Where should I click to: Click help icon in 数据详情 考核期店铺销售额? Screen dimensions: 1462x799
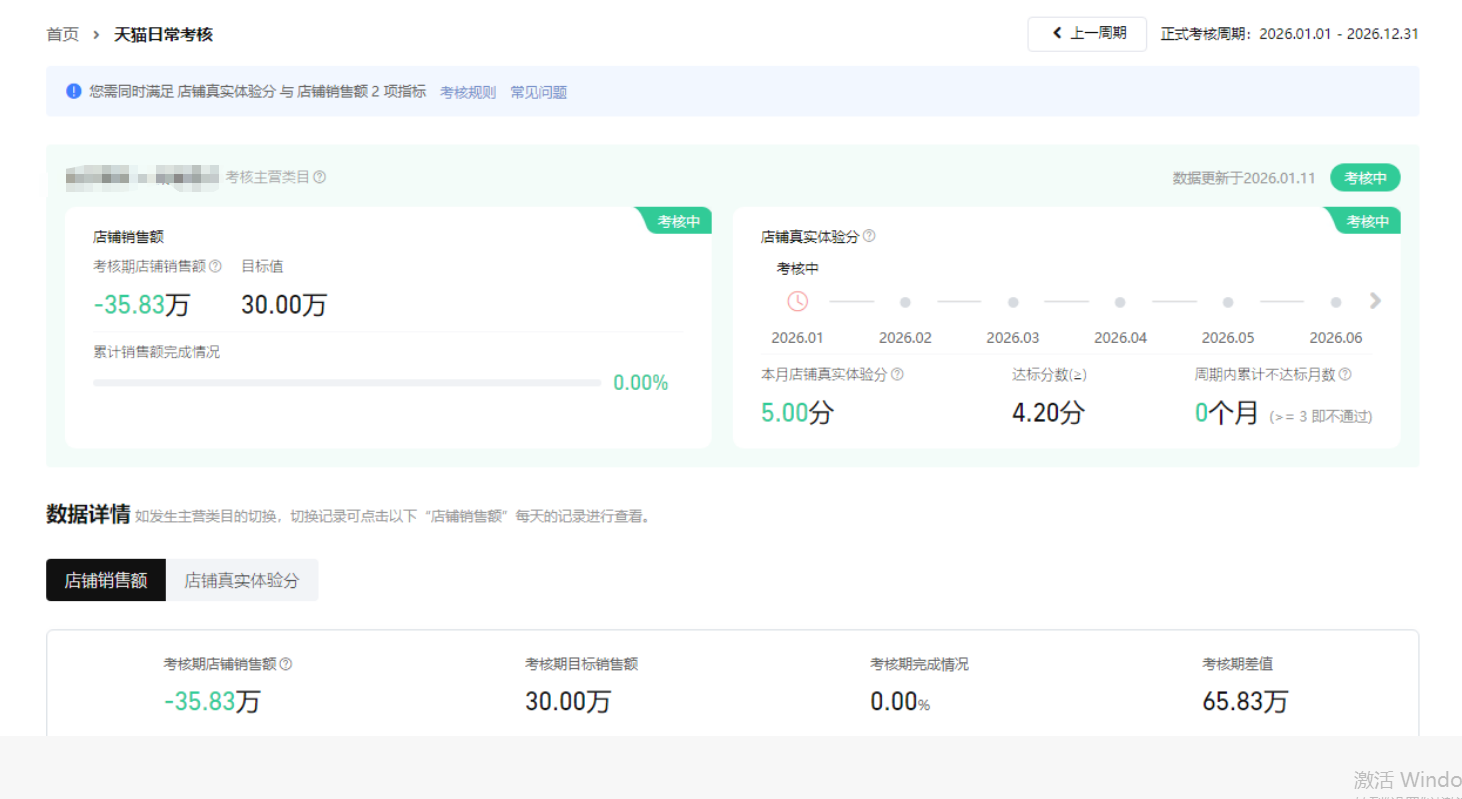click(x=286, y=664)
